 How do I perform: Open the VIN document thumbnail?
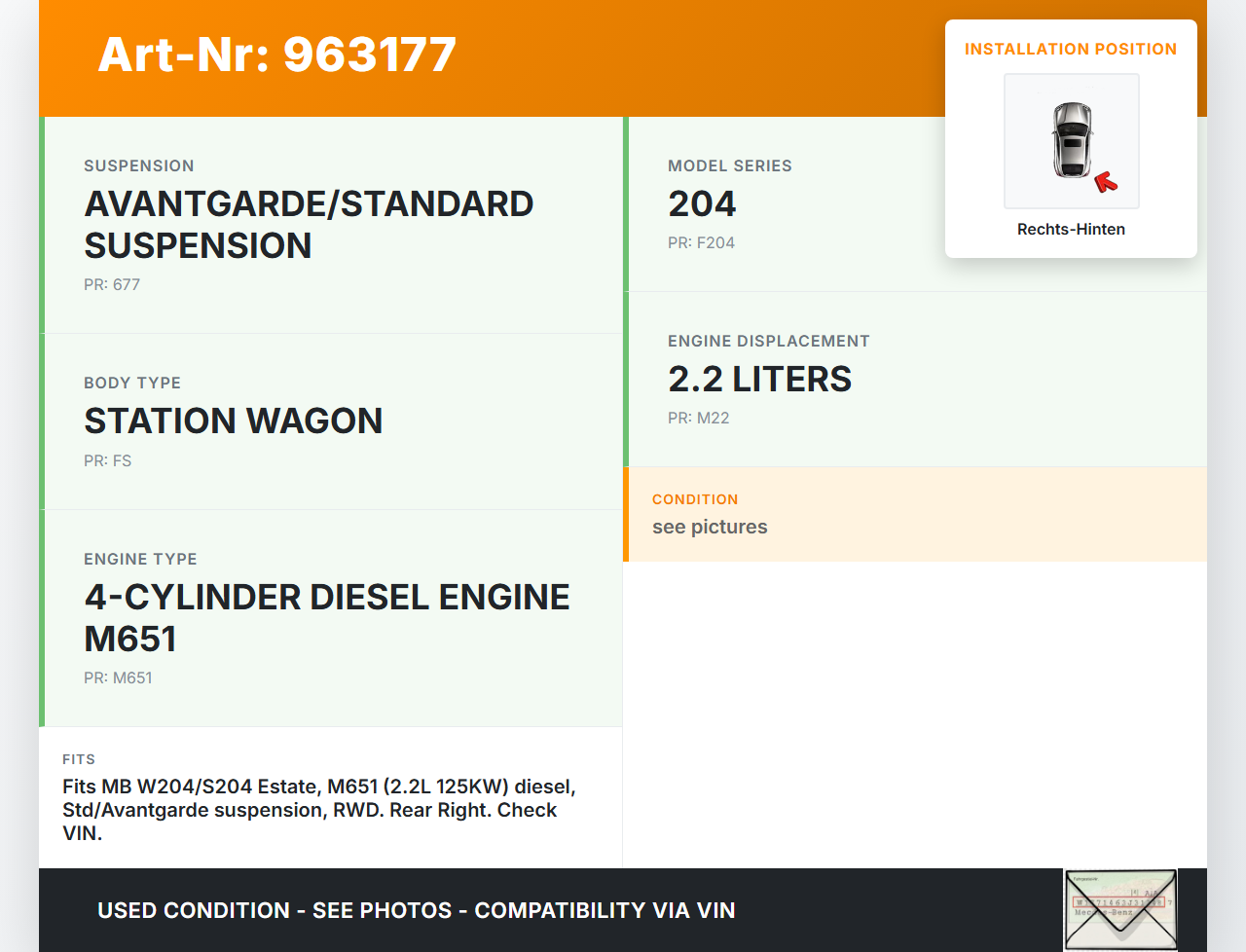click(1120, 910)
